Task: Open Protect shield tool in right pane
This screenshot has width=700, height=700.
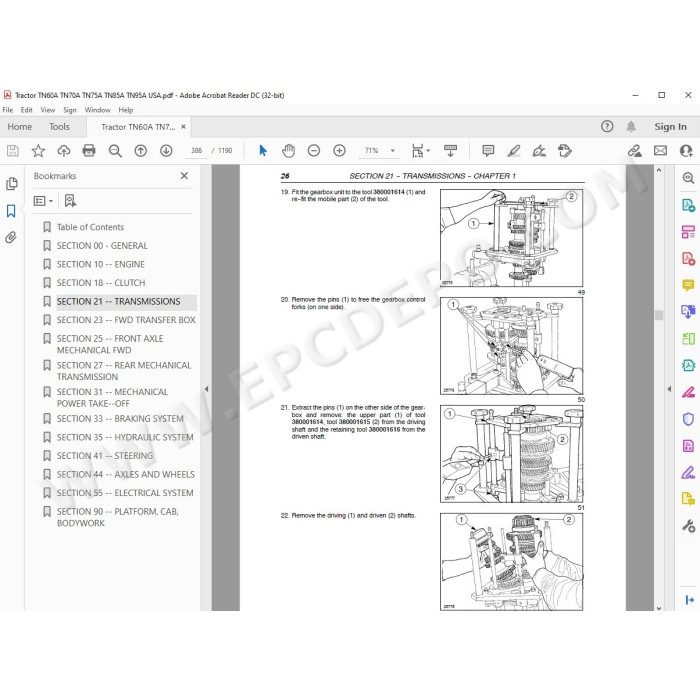Action: pos(688,419)
